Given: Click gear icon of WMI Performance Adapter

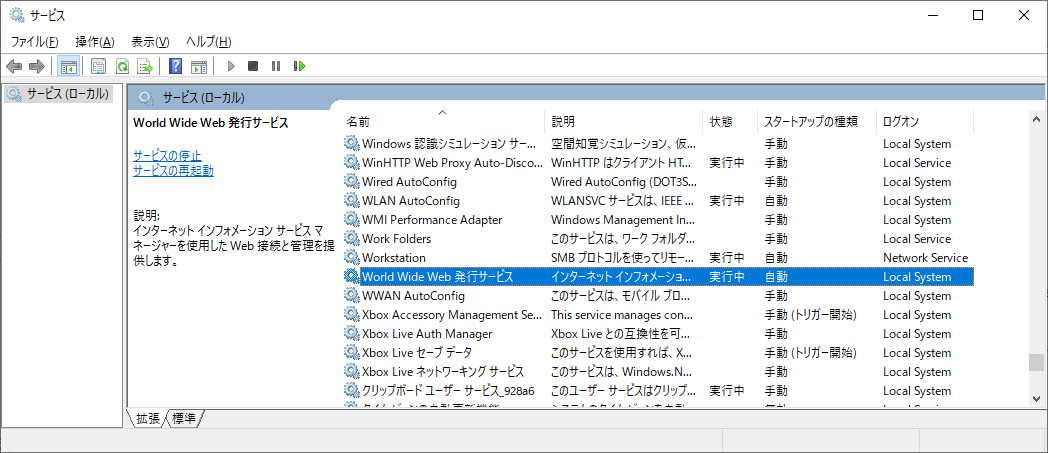Looking at the screenshot, I should click(351, 220).
